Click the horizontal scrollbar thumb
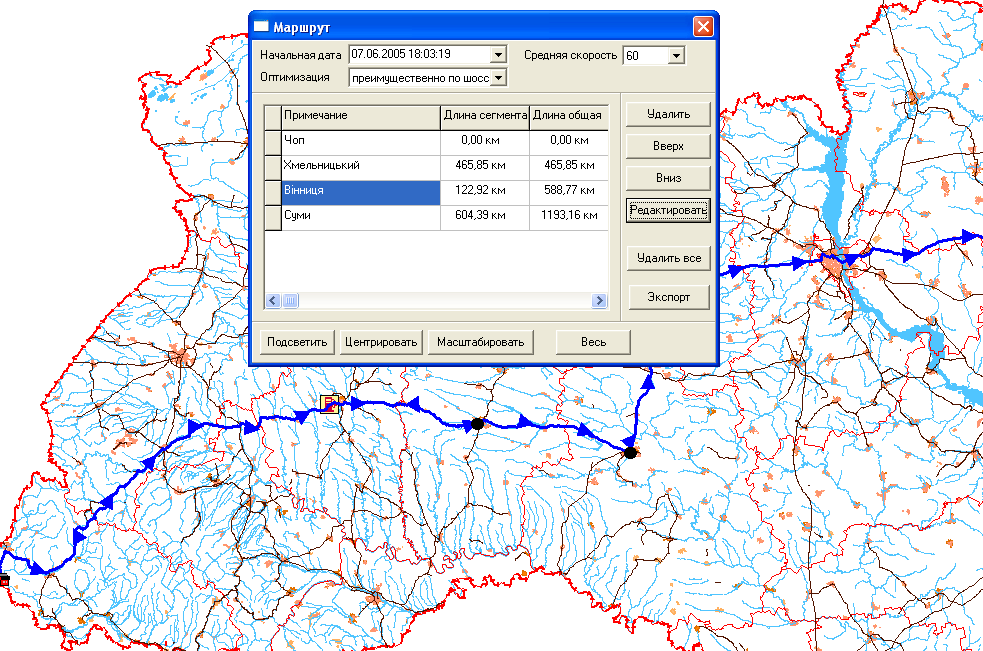 click(290, 300)
